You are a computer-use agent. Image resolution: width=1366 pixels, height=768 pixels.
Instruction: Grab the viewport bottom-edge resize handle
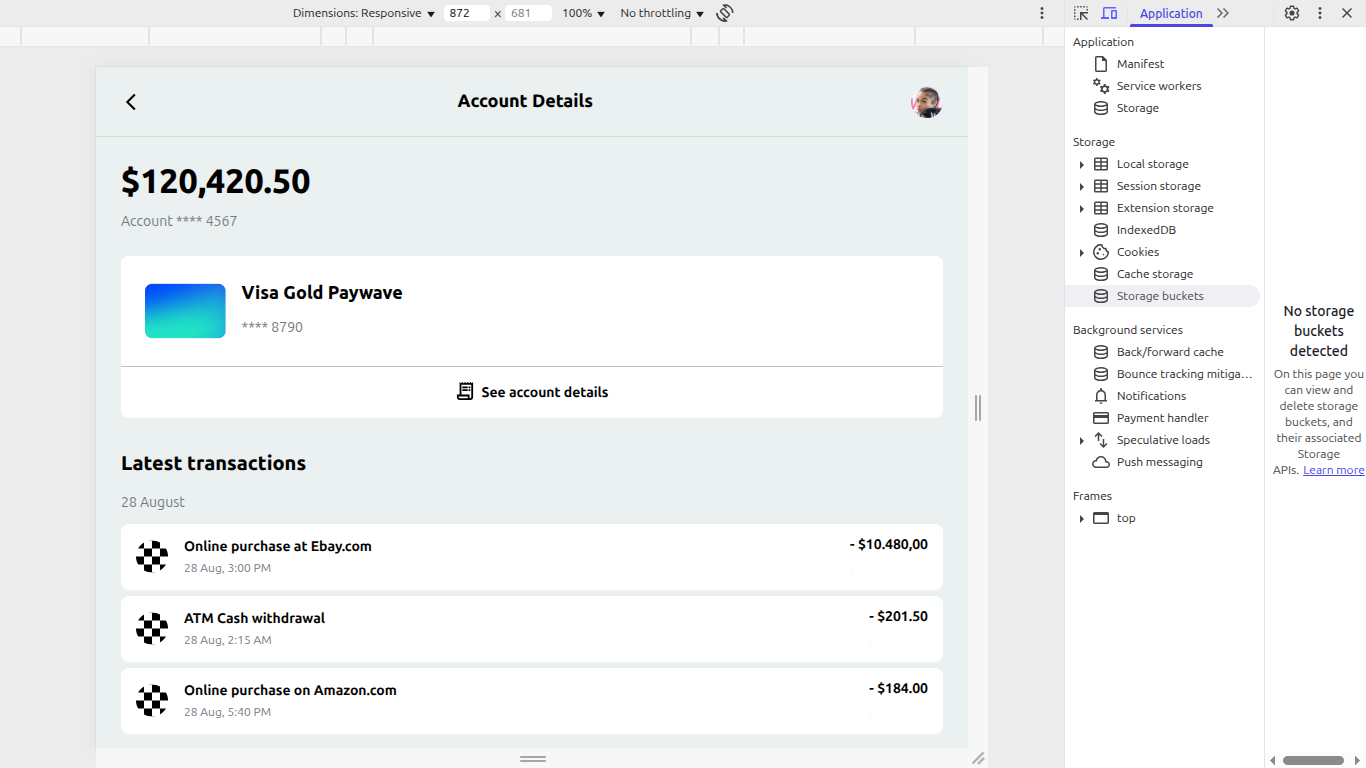tap(533, 759)
